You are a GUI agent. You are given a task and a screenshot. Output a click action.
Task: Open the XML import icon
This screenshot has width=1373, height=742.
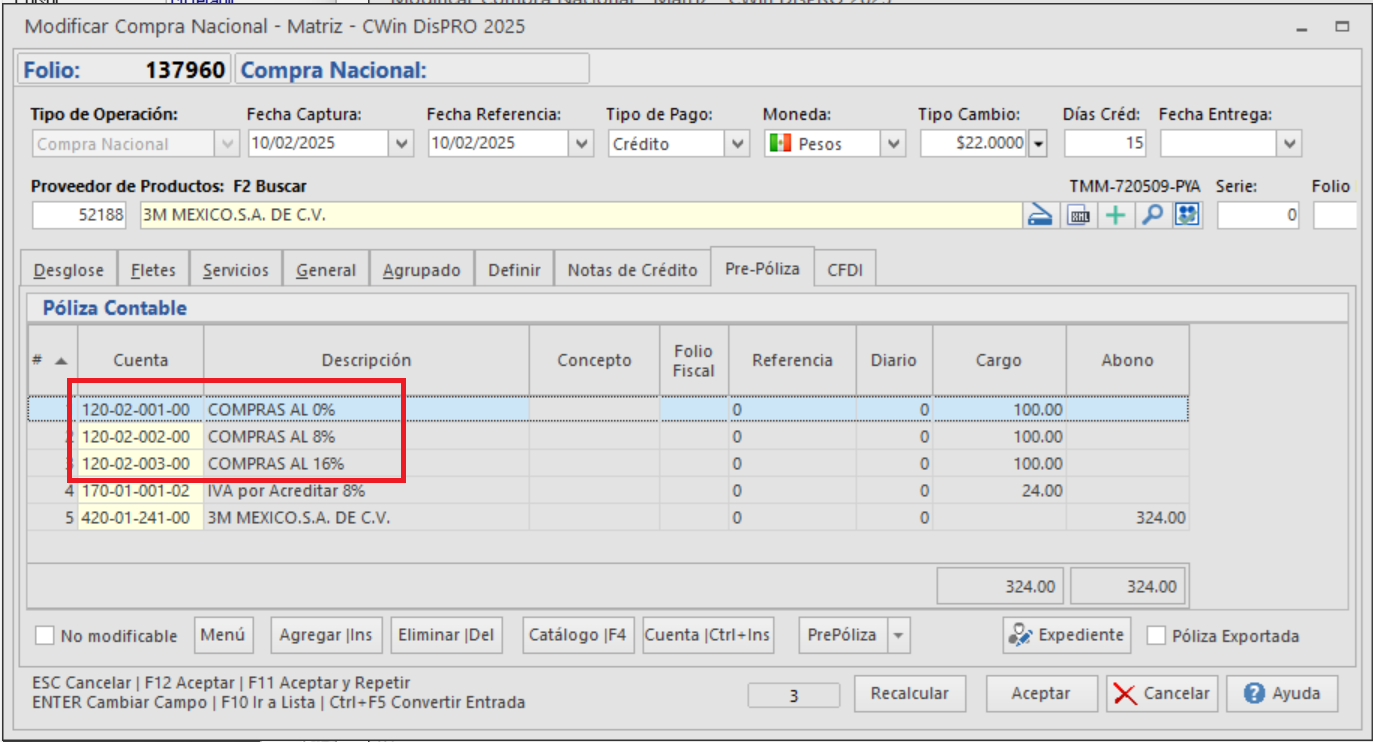[1079, 213]
